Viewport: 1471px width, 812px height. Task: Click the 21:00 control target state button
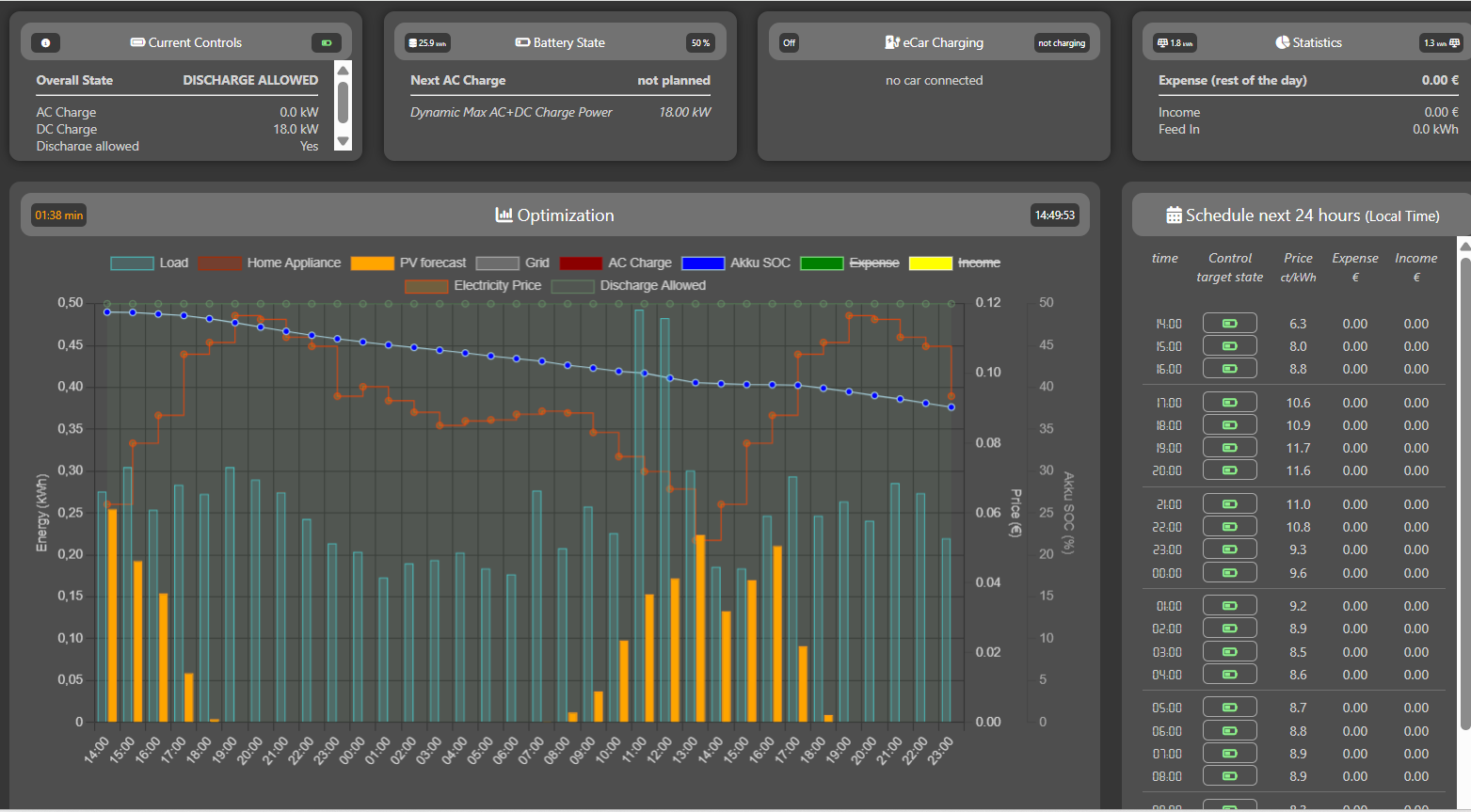pyautogui.click(x=1229, y=504)
